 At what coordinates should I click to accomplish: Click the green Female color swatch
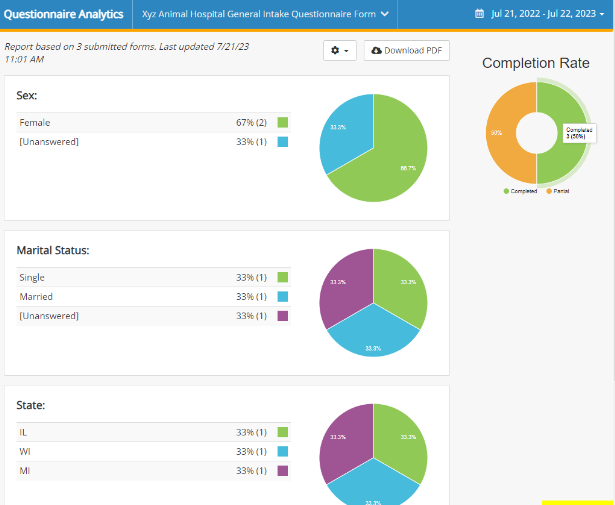tap(283, 122)
